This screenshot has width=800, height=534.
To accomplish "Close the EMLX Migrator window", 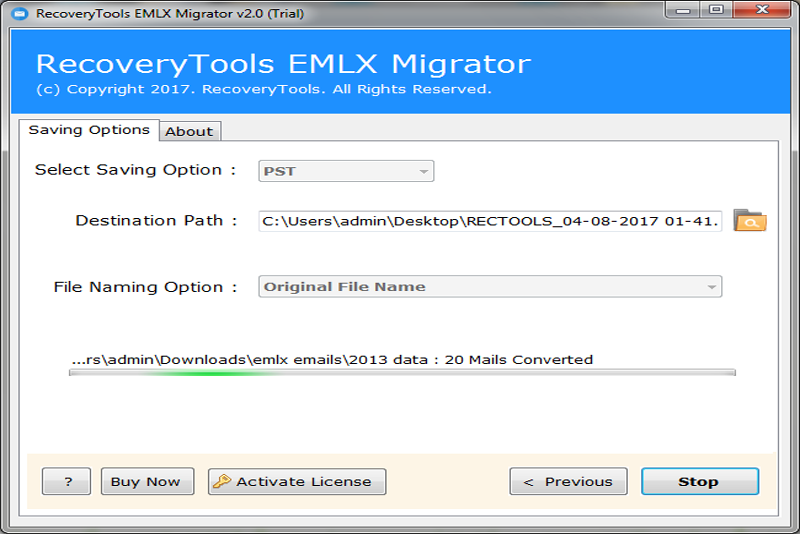I will coord(762,10).
